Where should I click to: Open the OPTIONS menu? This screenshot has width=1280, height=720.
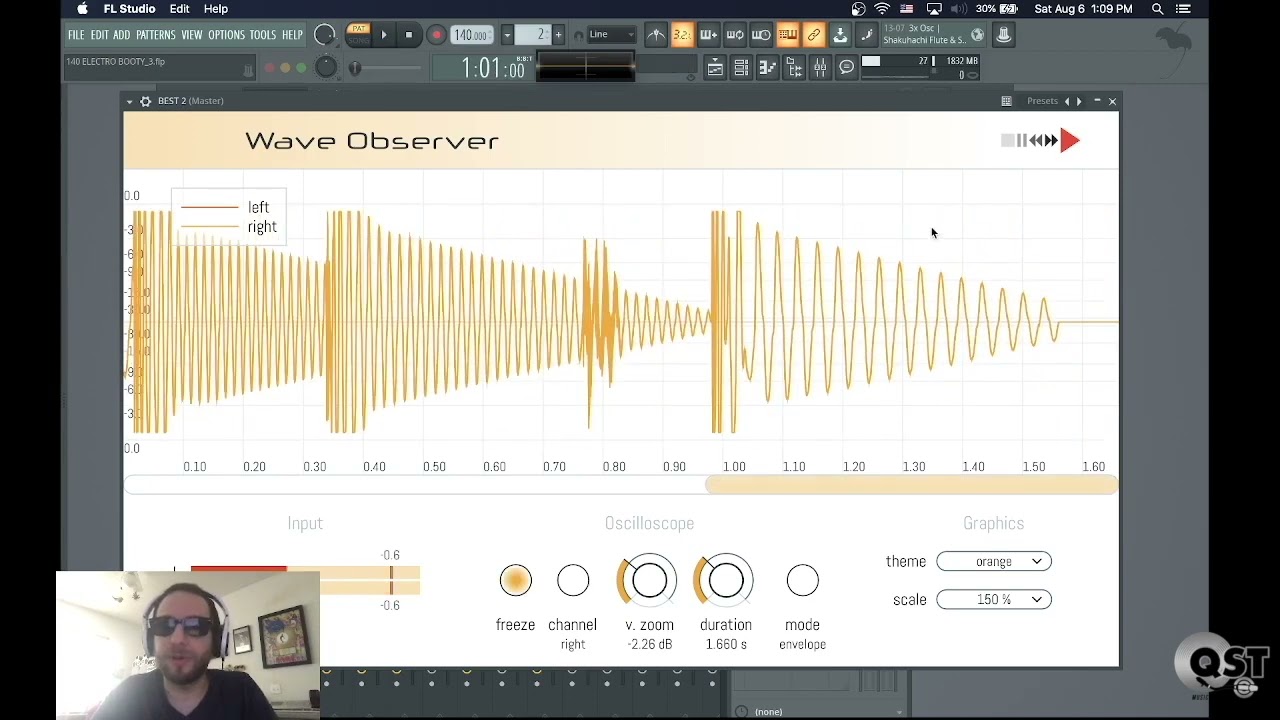tap(226, 35)
